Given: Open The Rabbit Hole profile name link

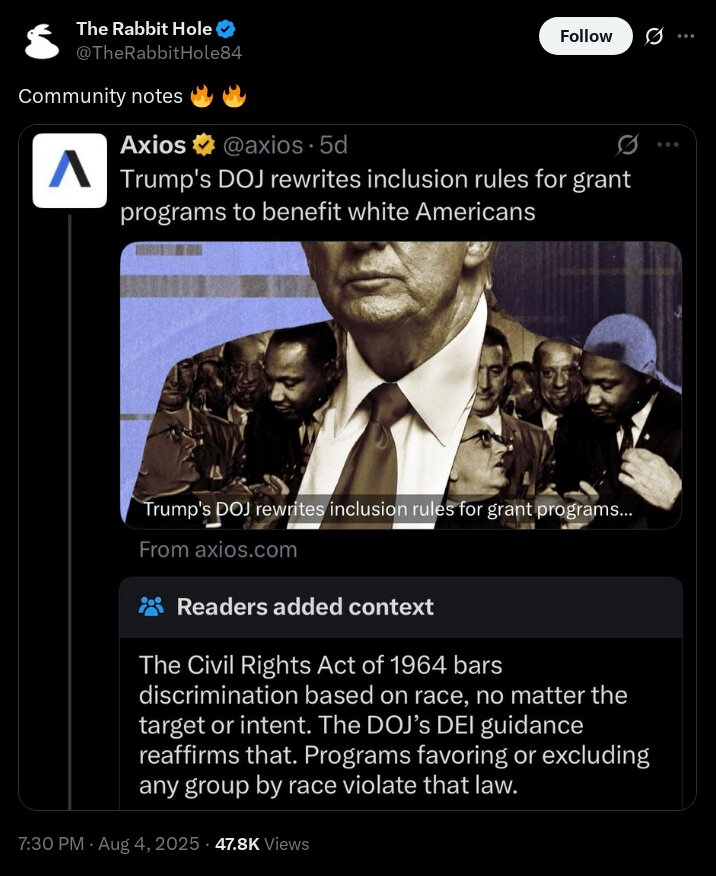Looking at the screenshot, I should click(x=144, y=28).
